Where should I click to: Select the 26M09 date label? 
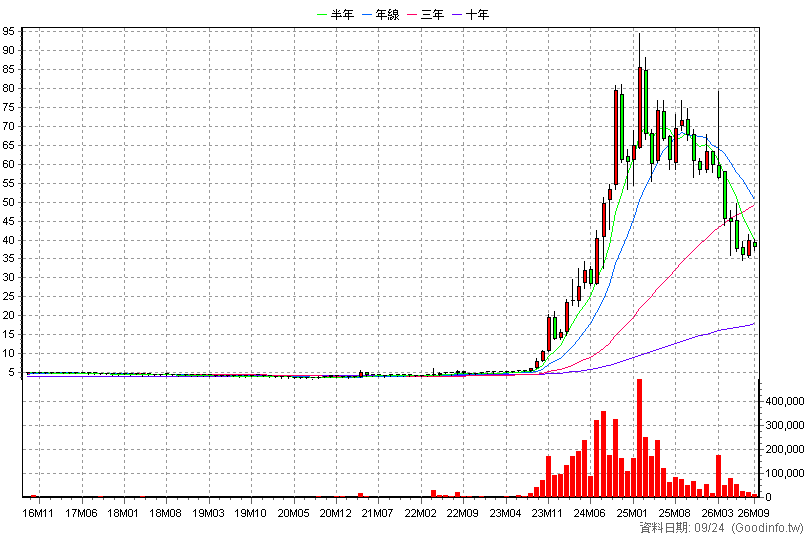(753, 513)
